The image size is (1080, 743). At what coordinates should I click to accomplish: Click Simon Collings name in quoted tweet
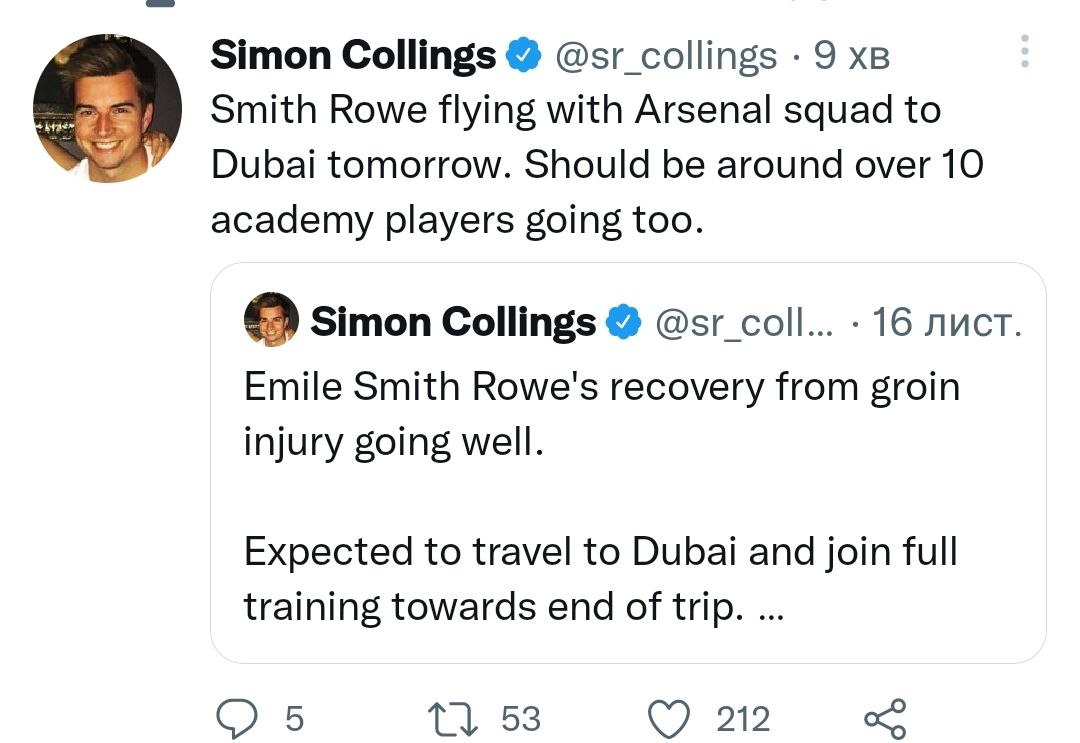452,322
